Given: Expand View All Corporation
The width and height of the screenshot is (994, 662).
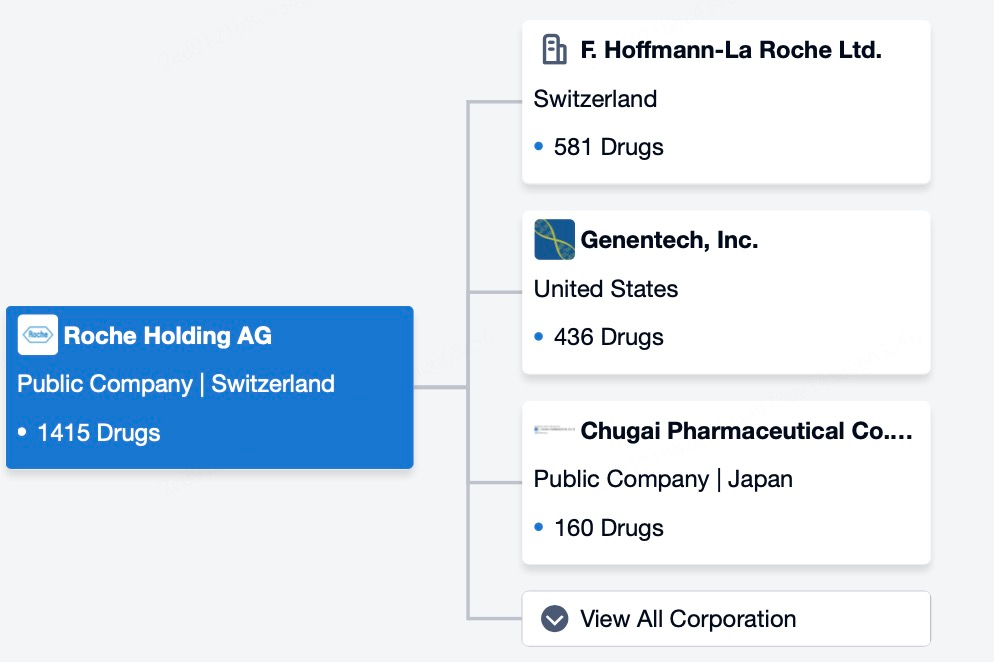Looking at the screenshot, I should pos(687,619).
